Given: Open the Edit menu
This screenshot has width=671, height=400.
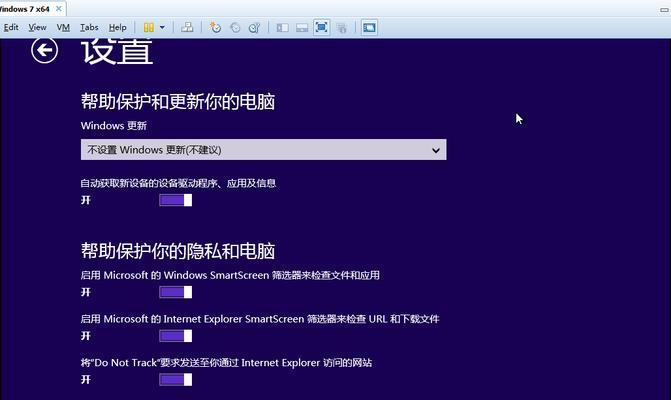Looking at the screenshot, I should pyautogui.click(x=11, y=28).
